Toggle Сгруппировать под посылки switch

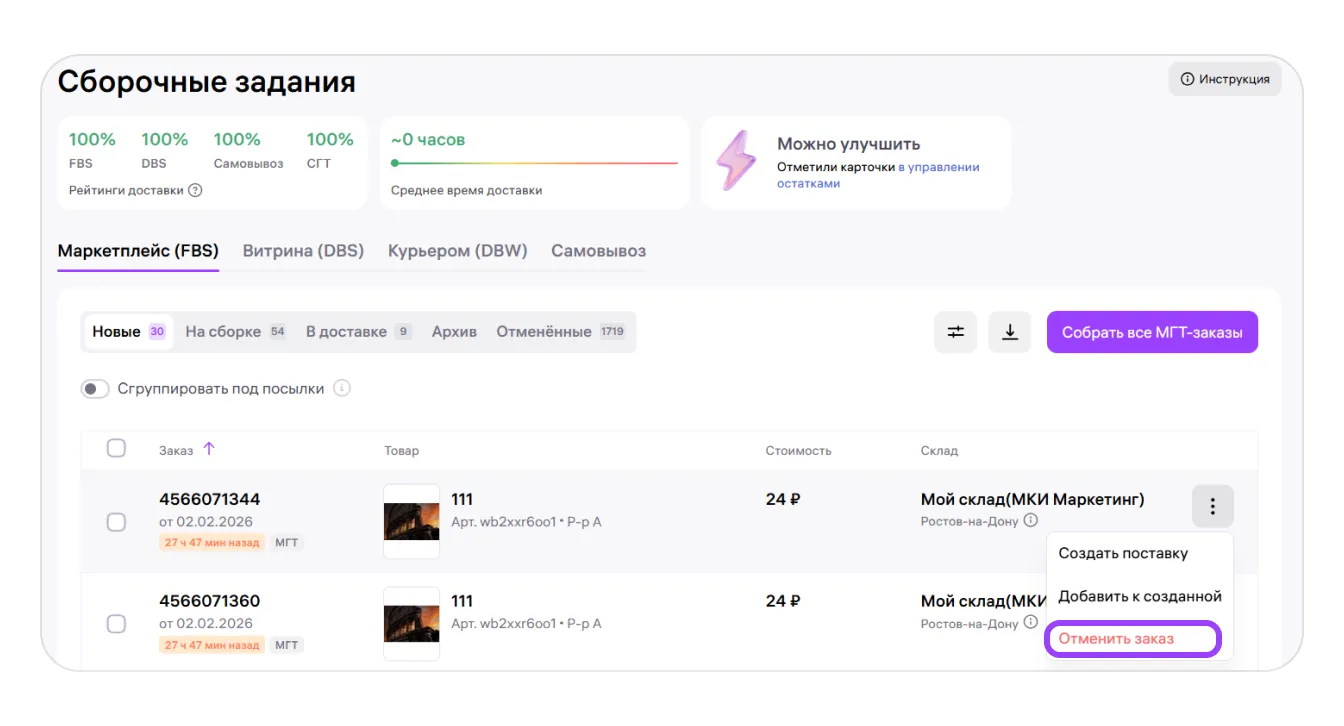click(95, 389)
